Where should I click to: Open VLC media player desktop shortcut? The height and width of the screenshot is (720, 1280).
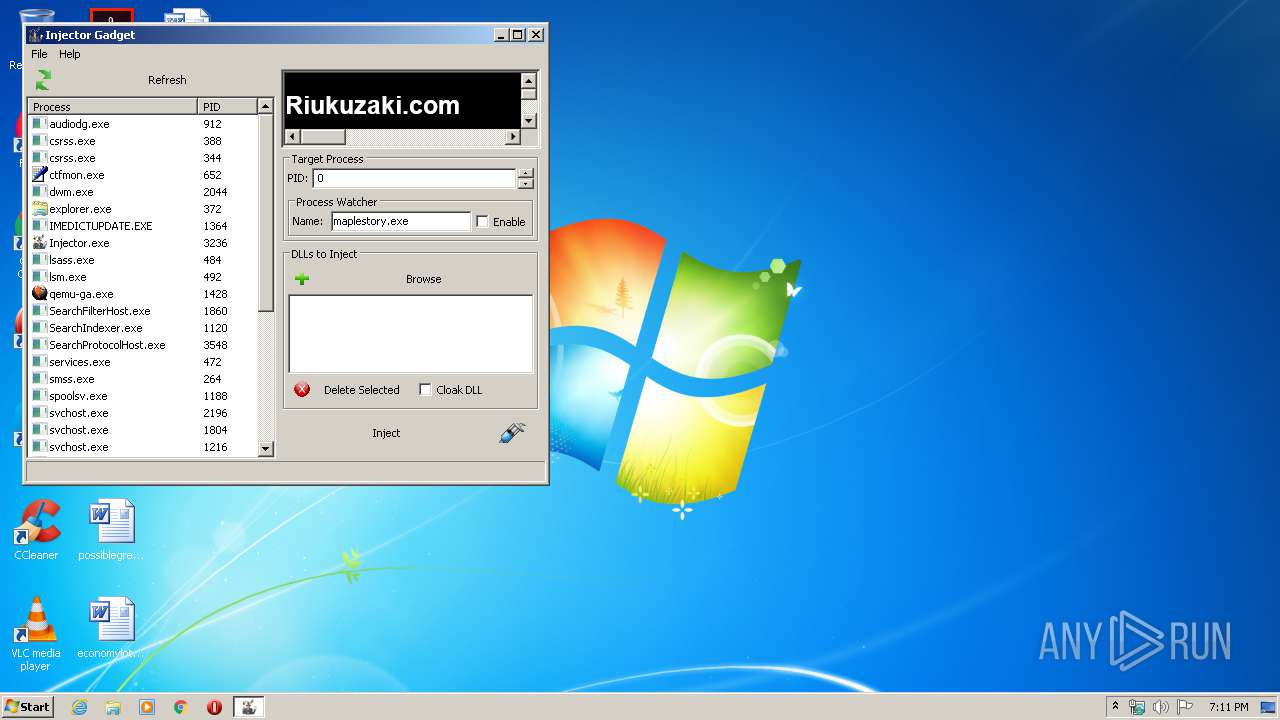point(36,633)
